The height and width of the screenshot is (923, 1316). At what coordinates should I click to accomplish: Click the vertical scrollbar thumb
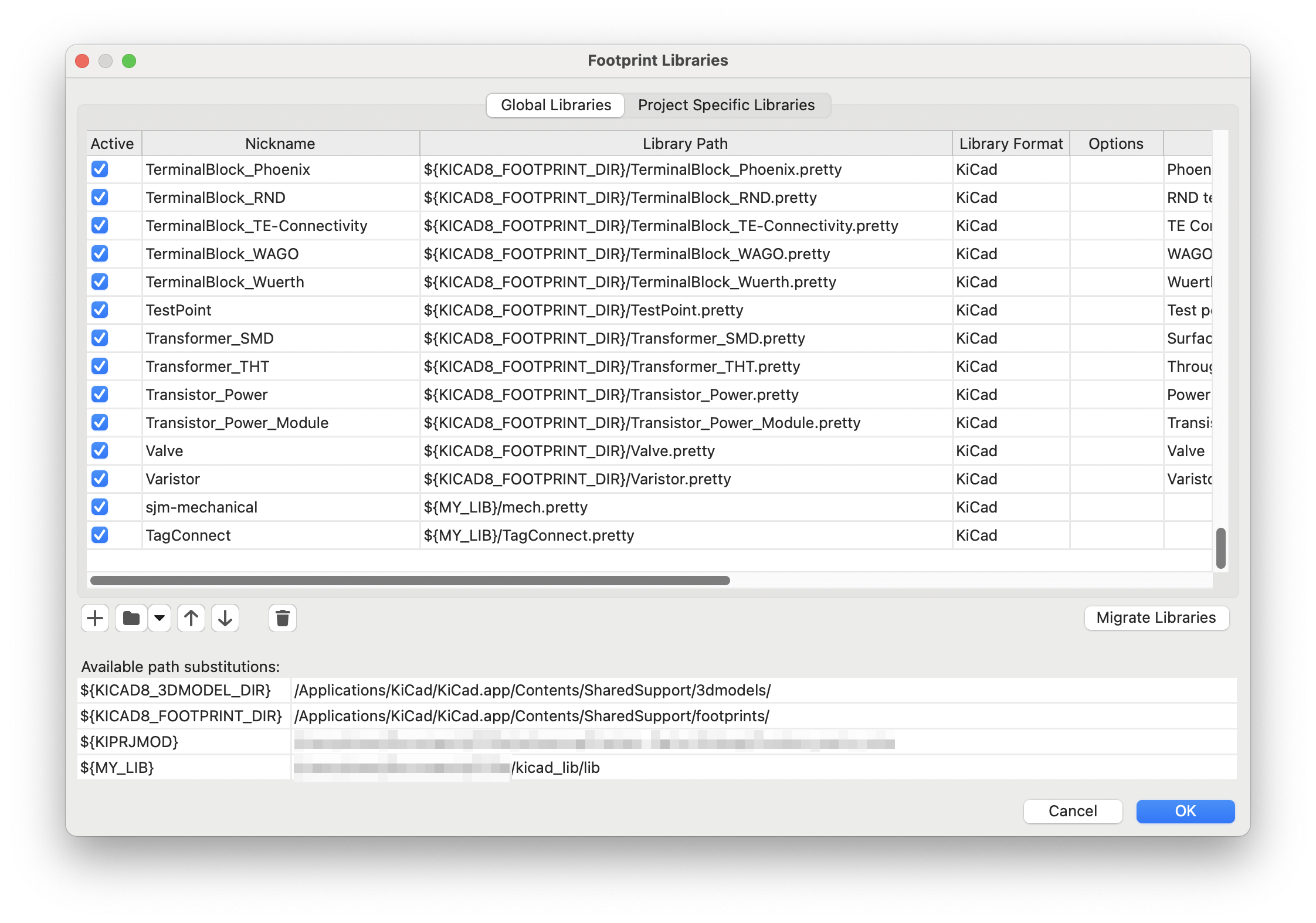pos(1220,548)
